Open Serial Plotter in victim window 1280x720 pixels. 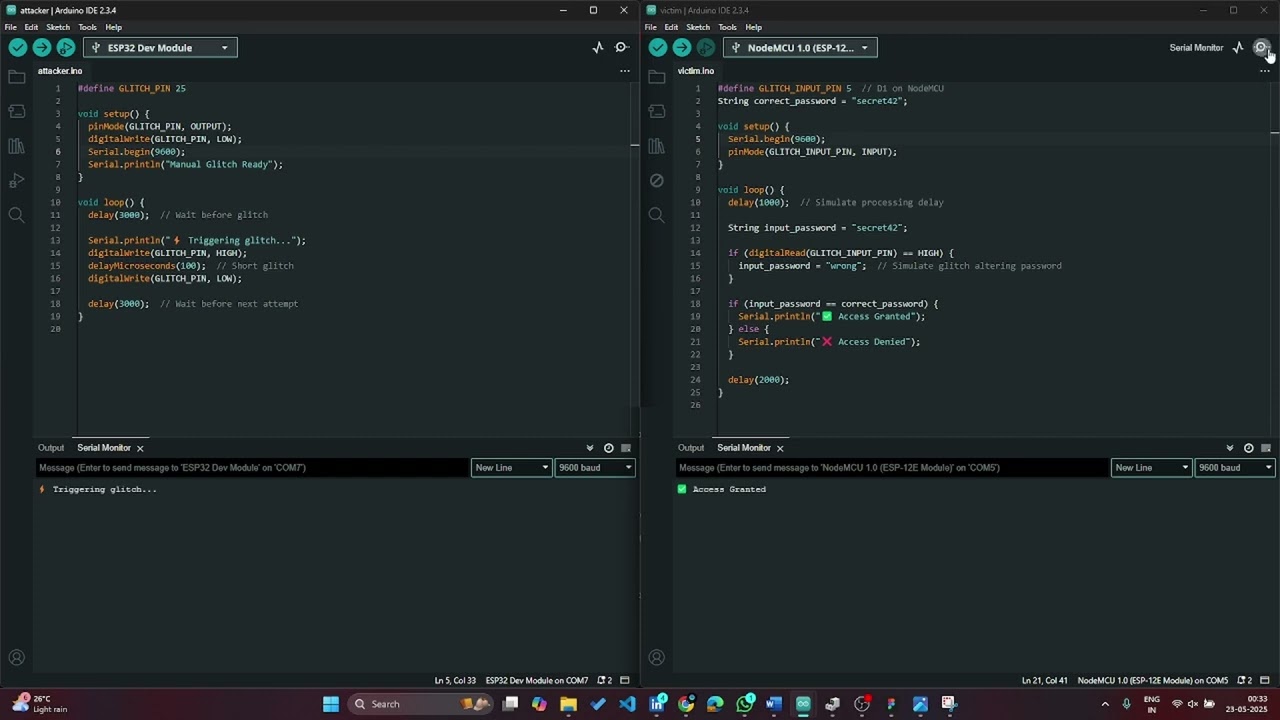(x=1238, y=47)
